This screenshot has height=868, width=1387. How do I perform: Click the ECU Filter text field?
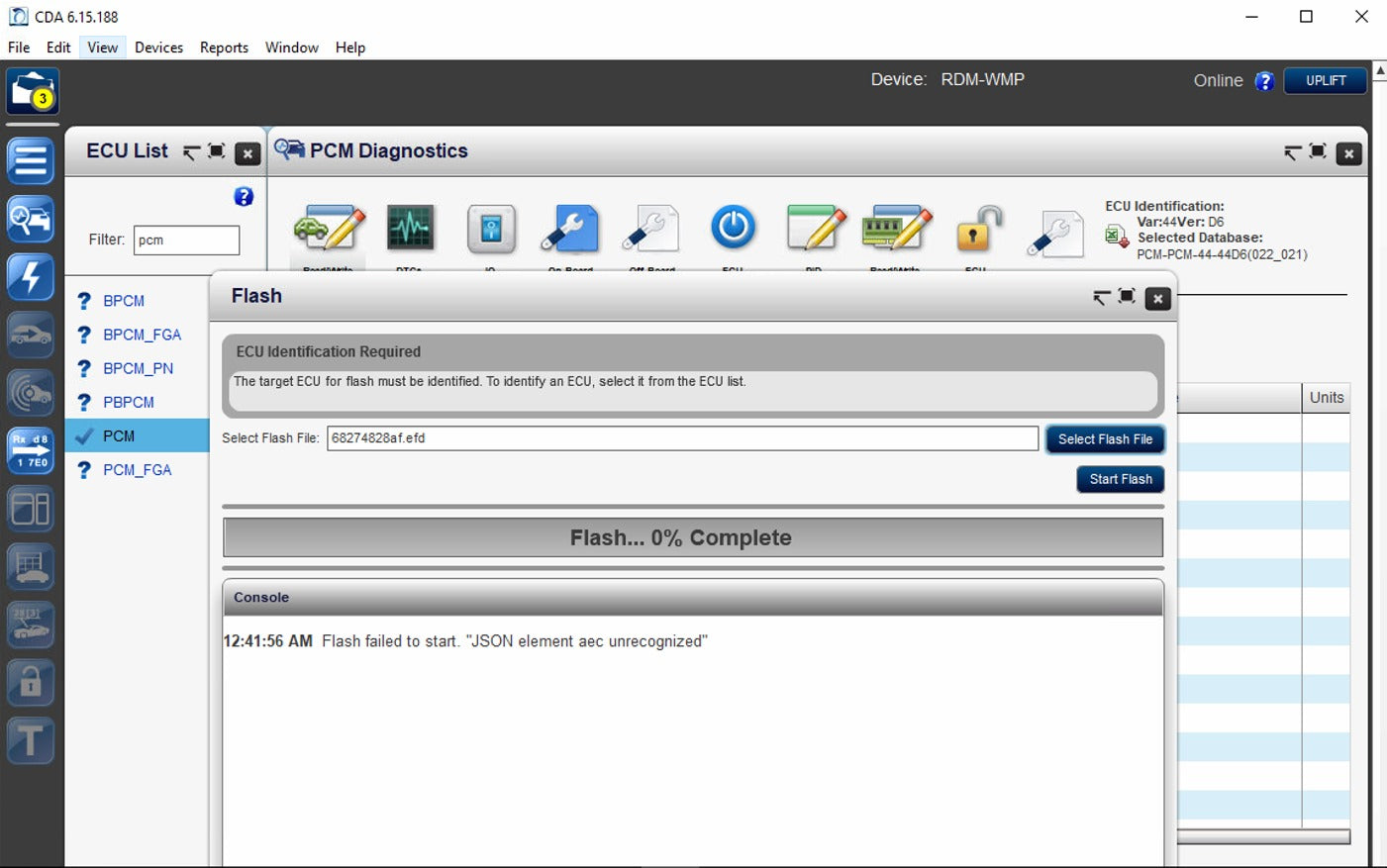click(x=186, y=240)
